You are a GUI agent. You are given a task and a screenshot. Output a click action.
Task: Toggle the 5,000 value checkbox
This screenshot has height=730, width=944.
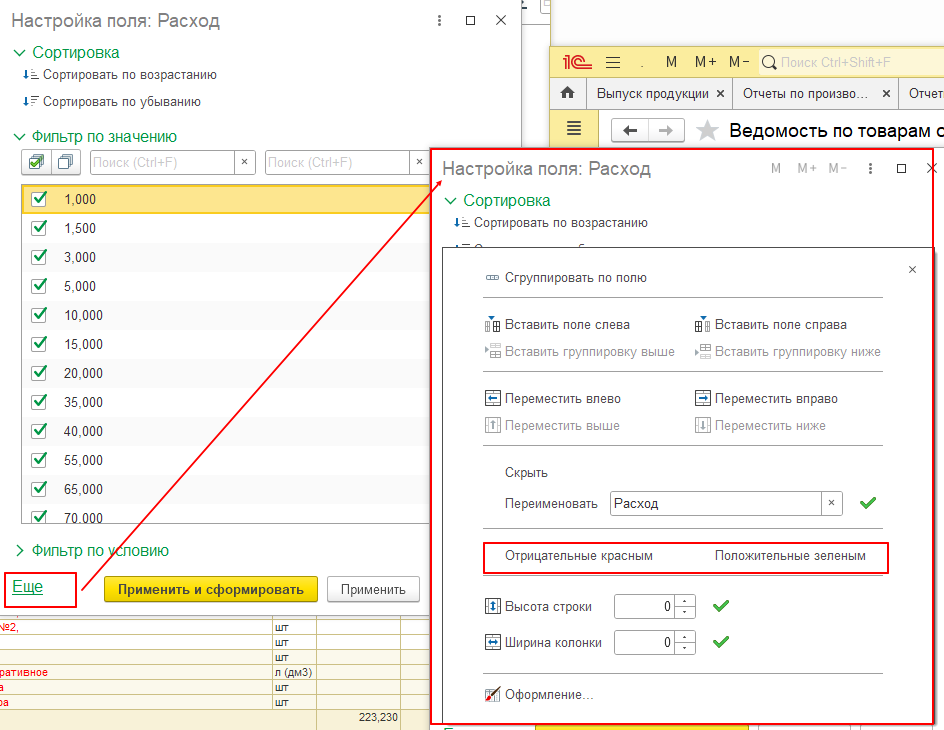click(40, 286)
